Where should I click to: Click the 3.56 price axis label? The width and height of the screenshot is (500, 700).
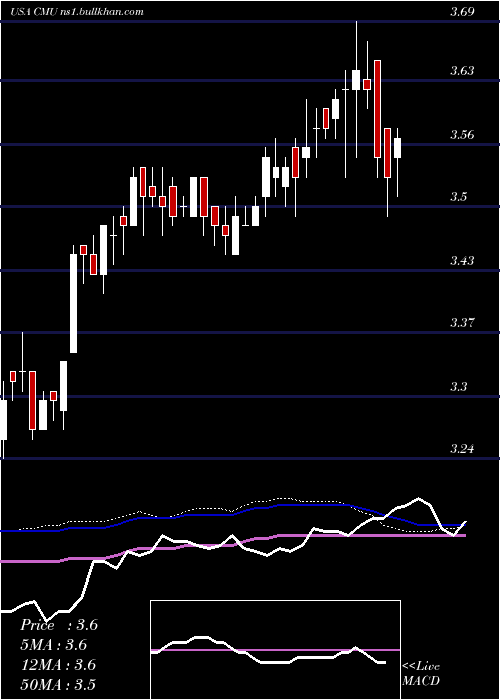coord(462,134)
